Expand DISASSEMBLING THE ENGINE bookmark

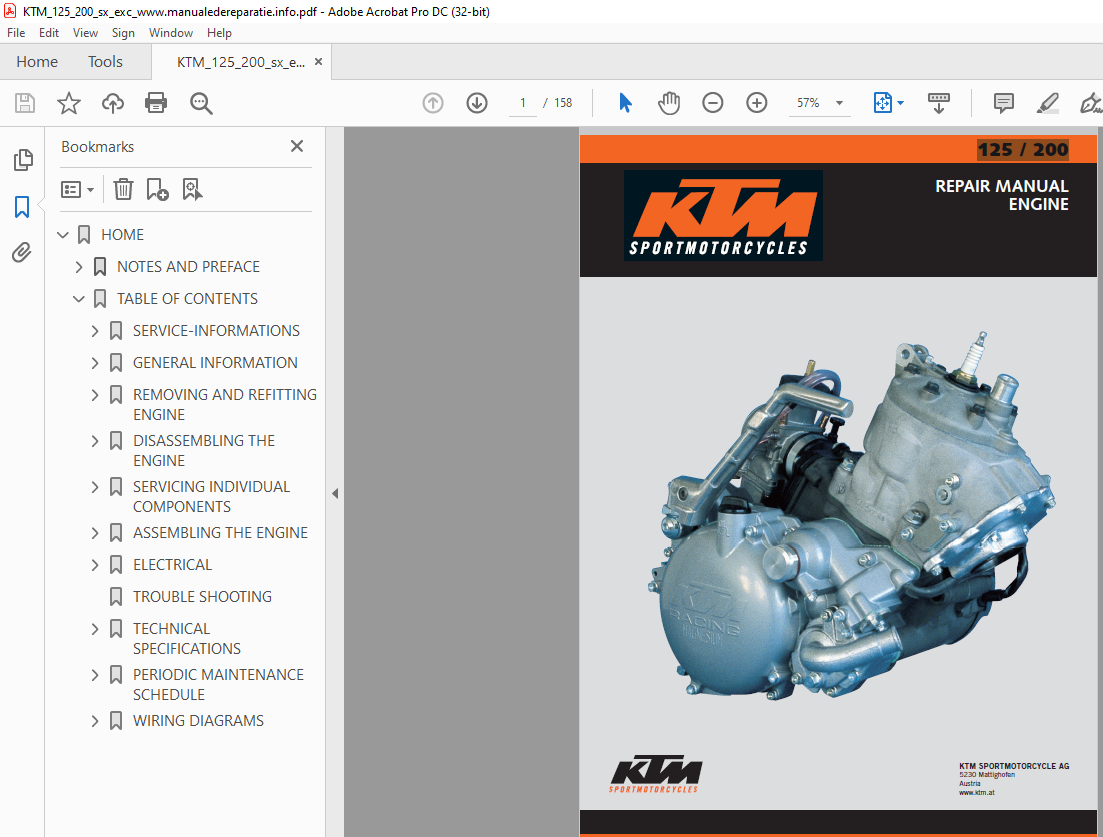(95, 441)
